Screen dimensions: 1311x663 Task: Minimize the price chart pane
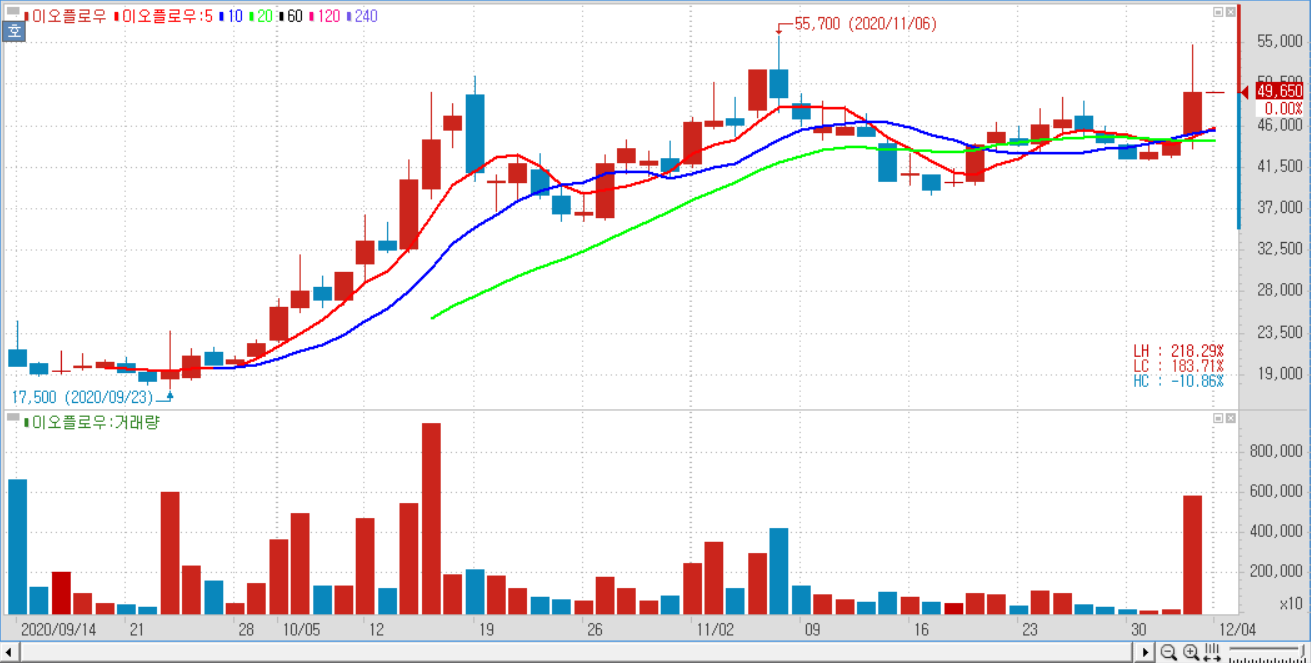(1218, 12)
